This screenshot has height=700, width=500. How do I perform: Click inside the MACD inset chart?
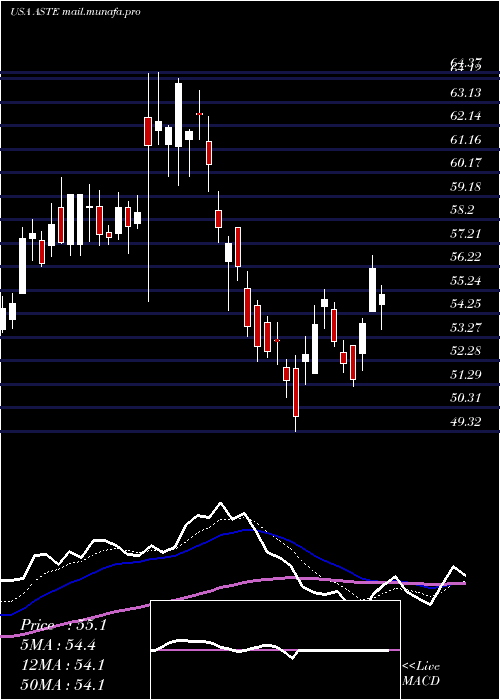click(x=275, y=650)
